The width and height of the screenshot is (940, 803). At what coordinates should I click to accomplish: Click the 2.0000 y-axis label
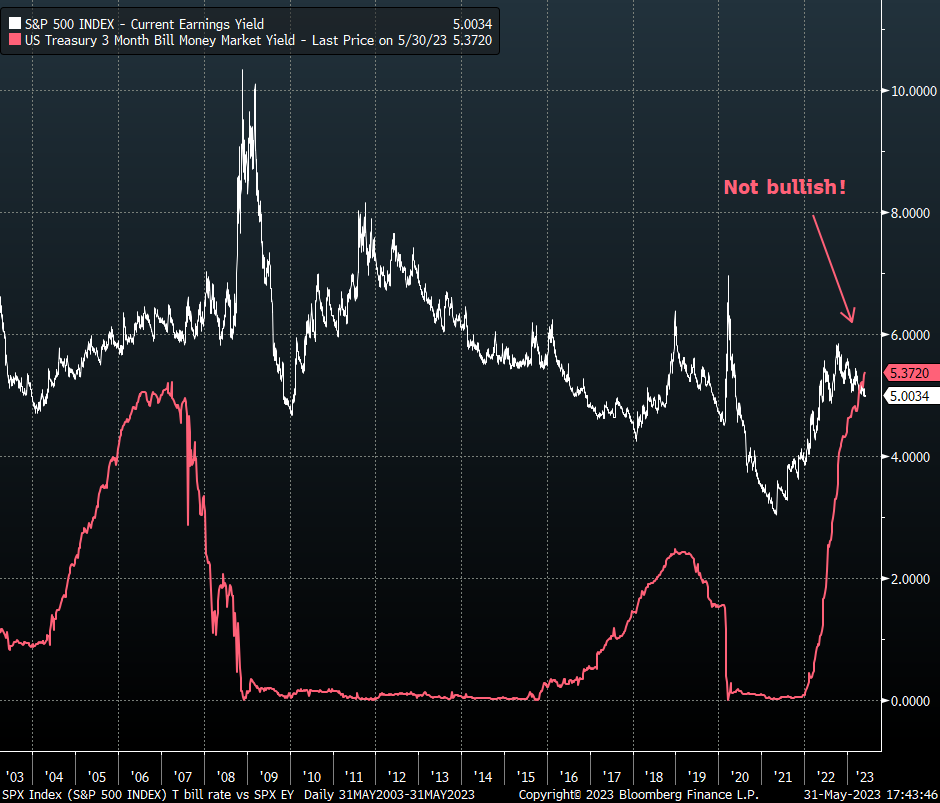click(x=912, y=579)
